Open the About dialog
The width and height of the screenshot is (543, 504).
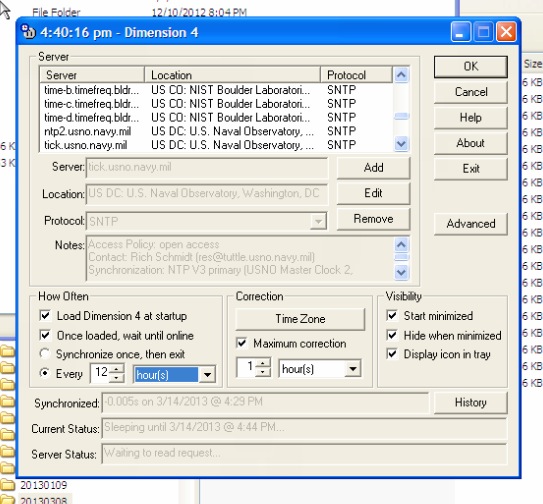(471, 143)
